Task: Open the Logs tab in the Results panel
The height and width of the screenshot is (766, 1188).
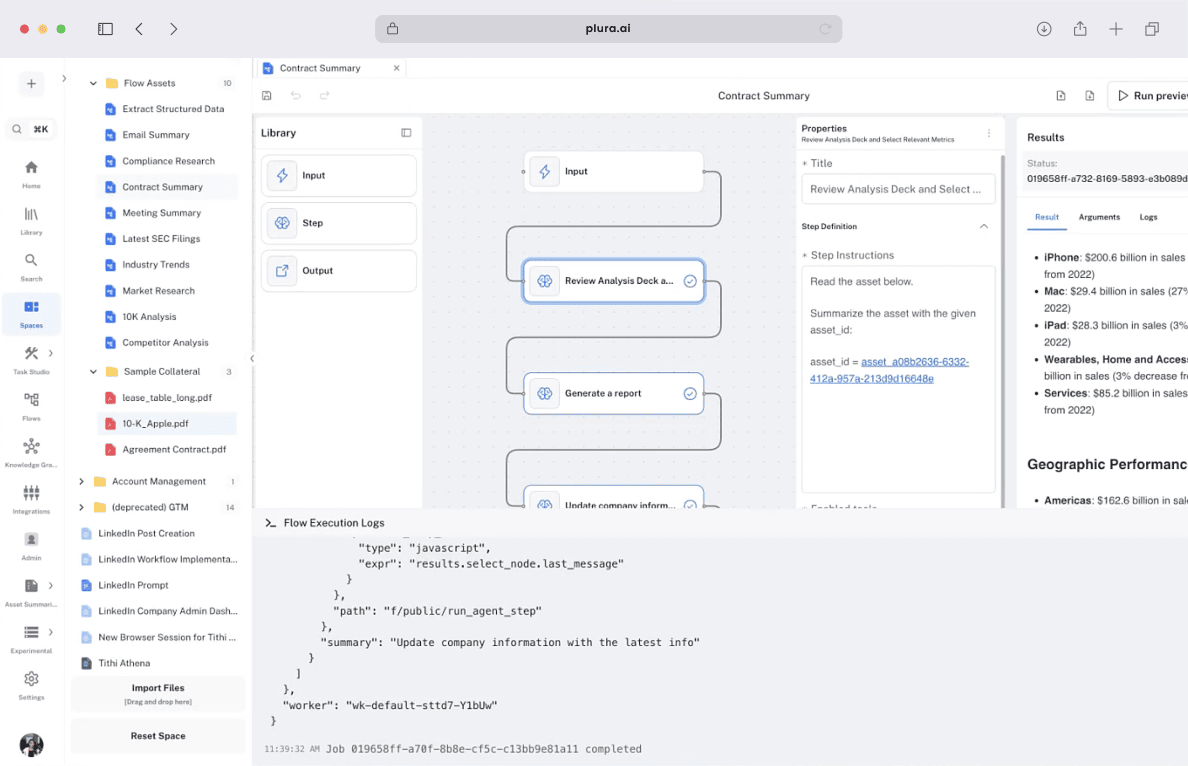Action: [1148, 217]
